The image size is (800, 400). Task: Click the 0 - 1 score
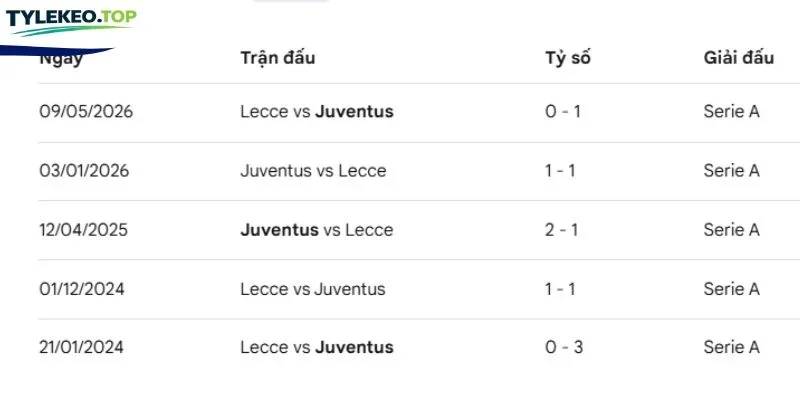[563, 111]
